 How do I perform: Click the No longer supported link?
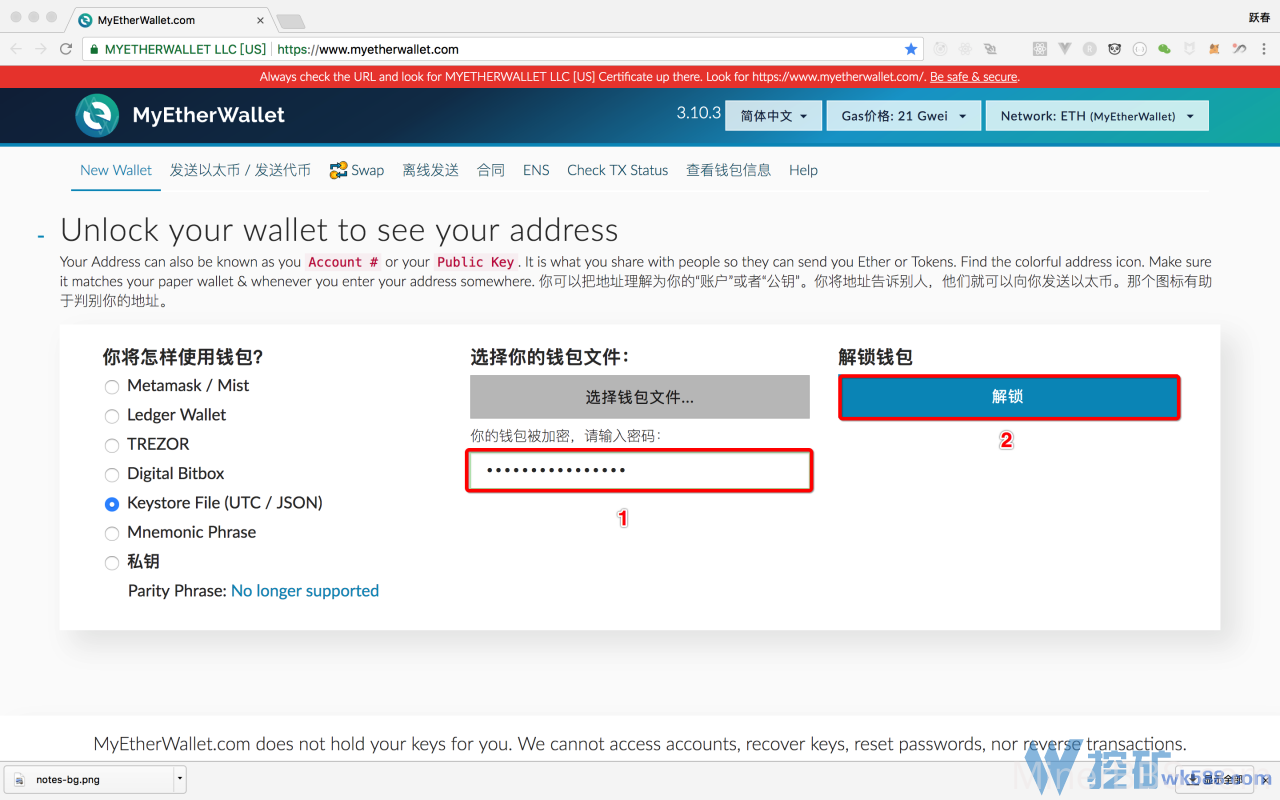[x=305, y=591]
